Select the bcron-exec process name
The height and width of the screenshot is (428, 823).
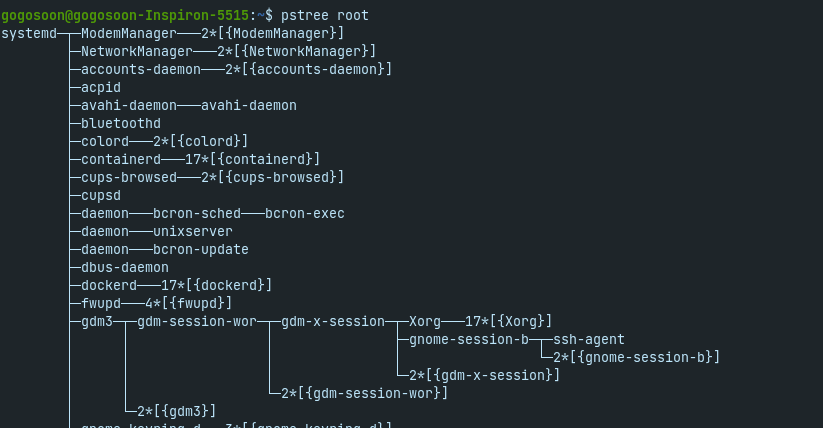click(x=305, y=213)
